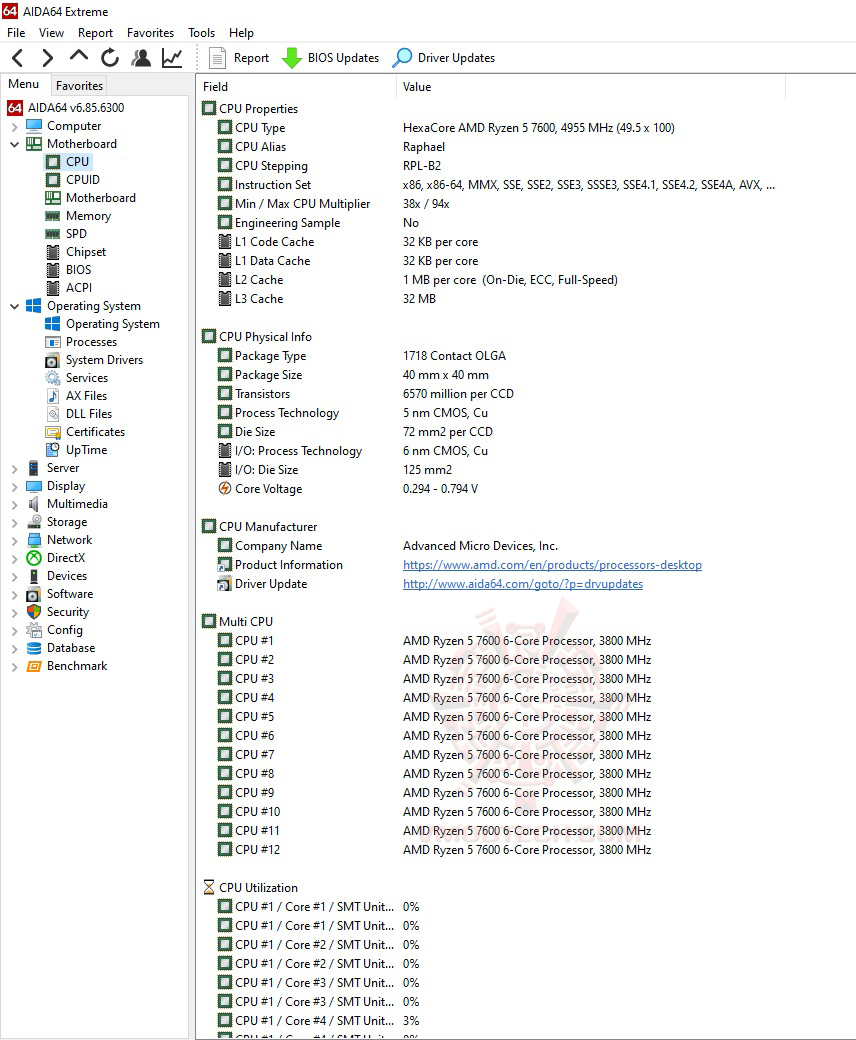Viewport: 856px width, 1040px height.
Task: Collapse the Motherboard node
Action: point(15,144)
